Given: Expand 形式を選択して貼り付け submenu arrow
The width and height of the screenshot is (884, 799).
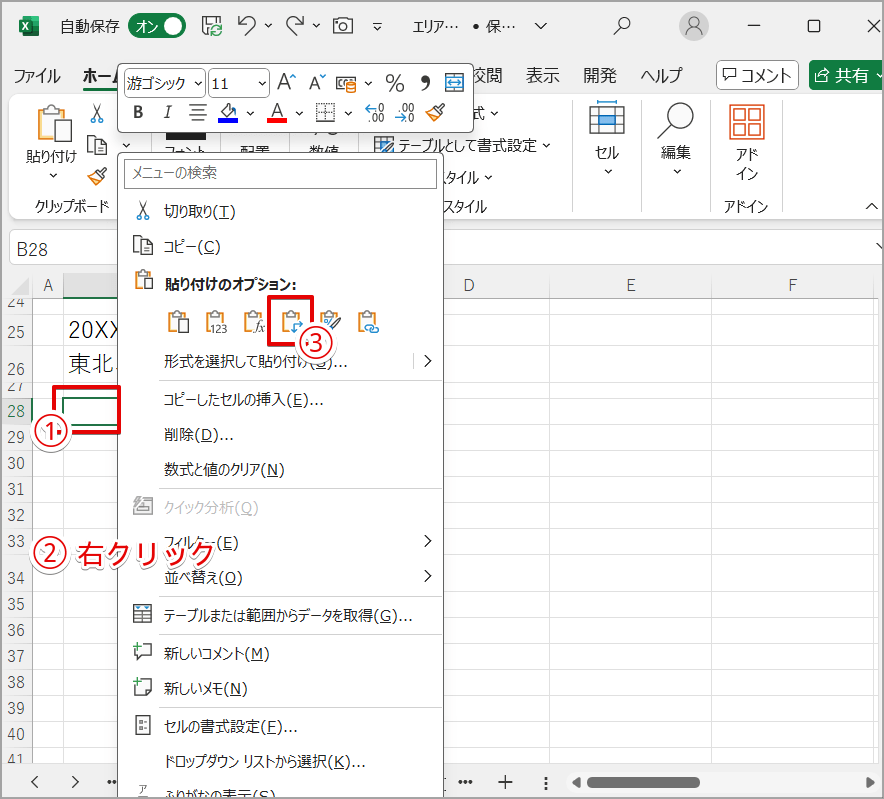Looking at the screenshot, I should pos(428,361).
